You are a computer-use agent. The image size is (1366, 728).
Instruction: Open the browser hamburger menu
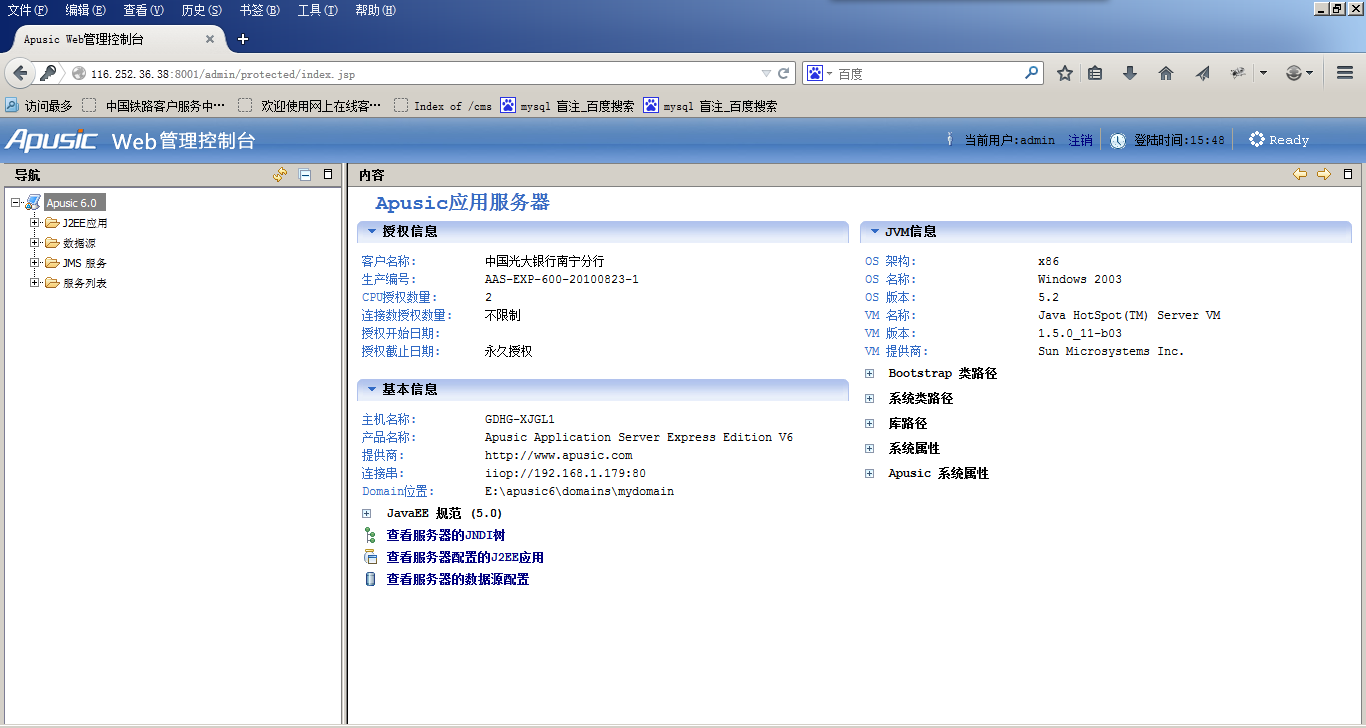point(1345,73)
